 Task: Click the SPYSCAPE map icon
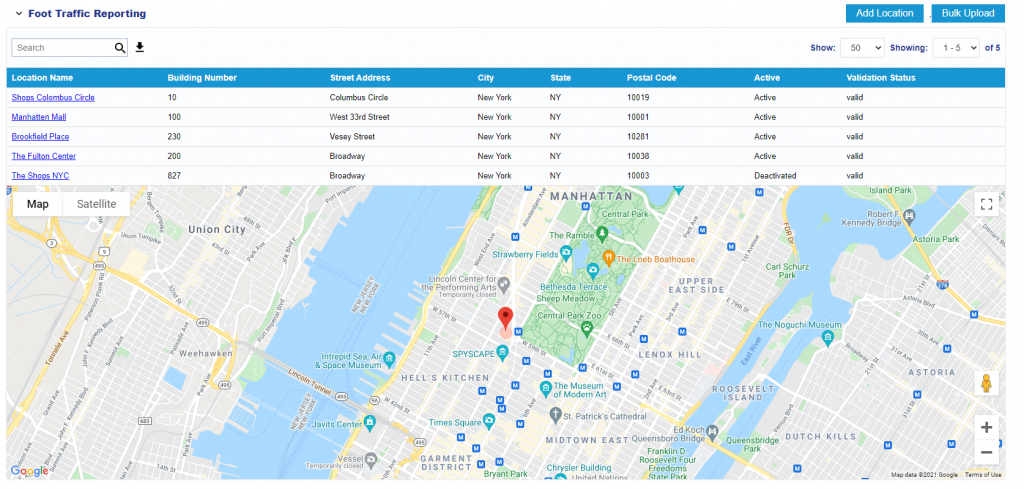click(x=502, y=353)
